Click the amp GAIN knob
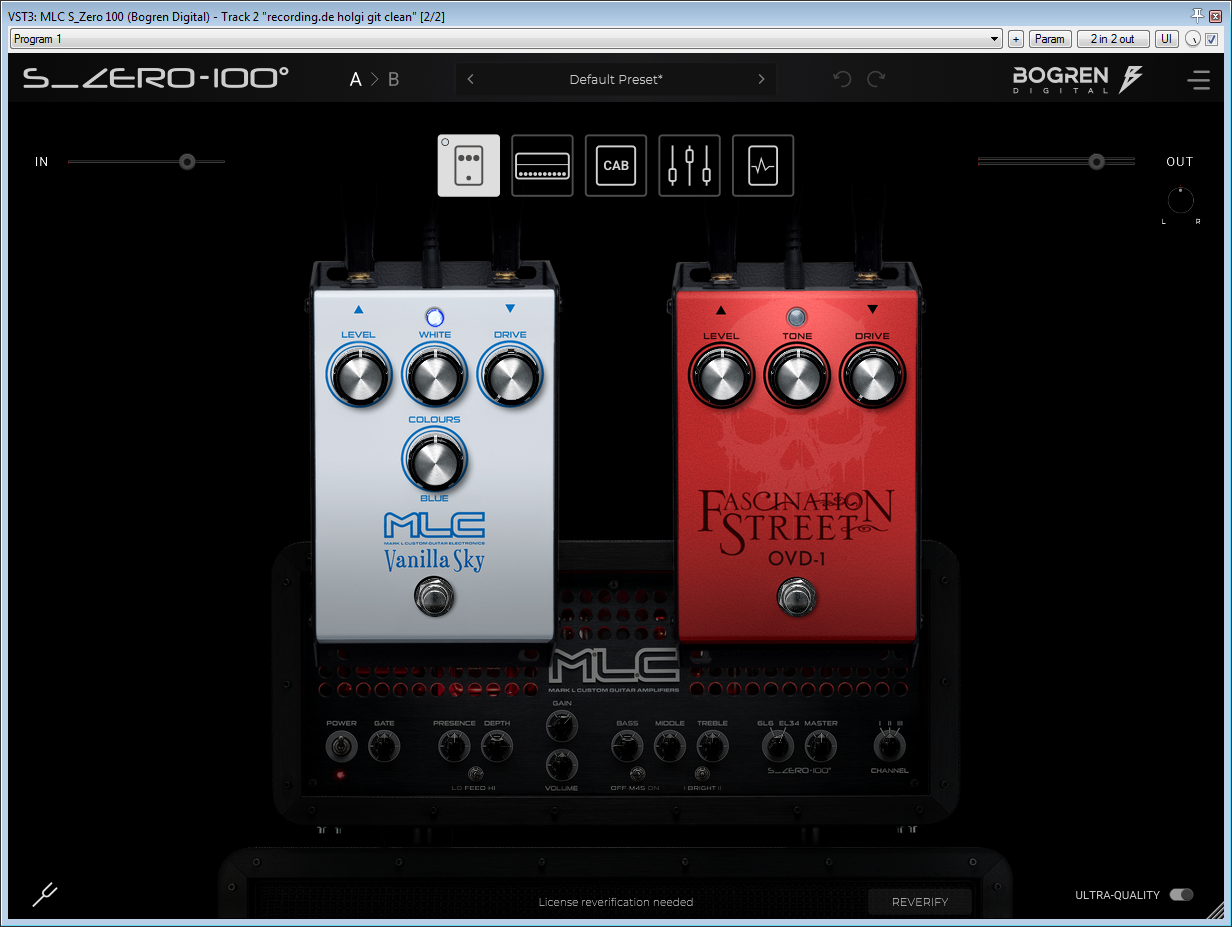The height and width of the screenshot is (927, 1232). pos(562,726)
